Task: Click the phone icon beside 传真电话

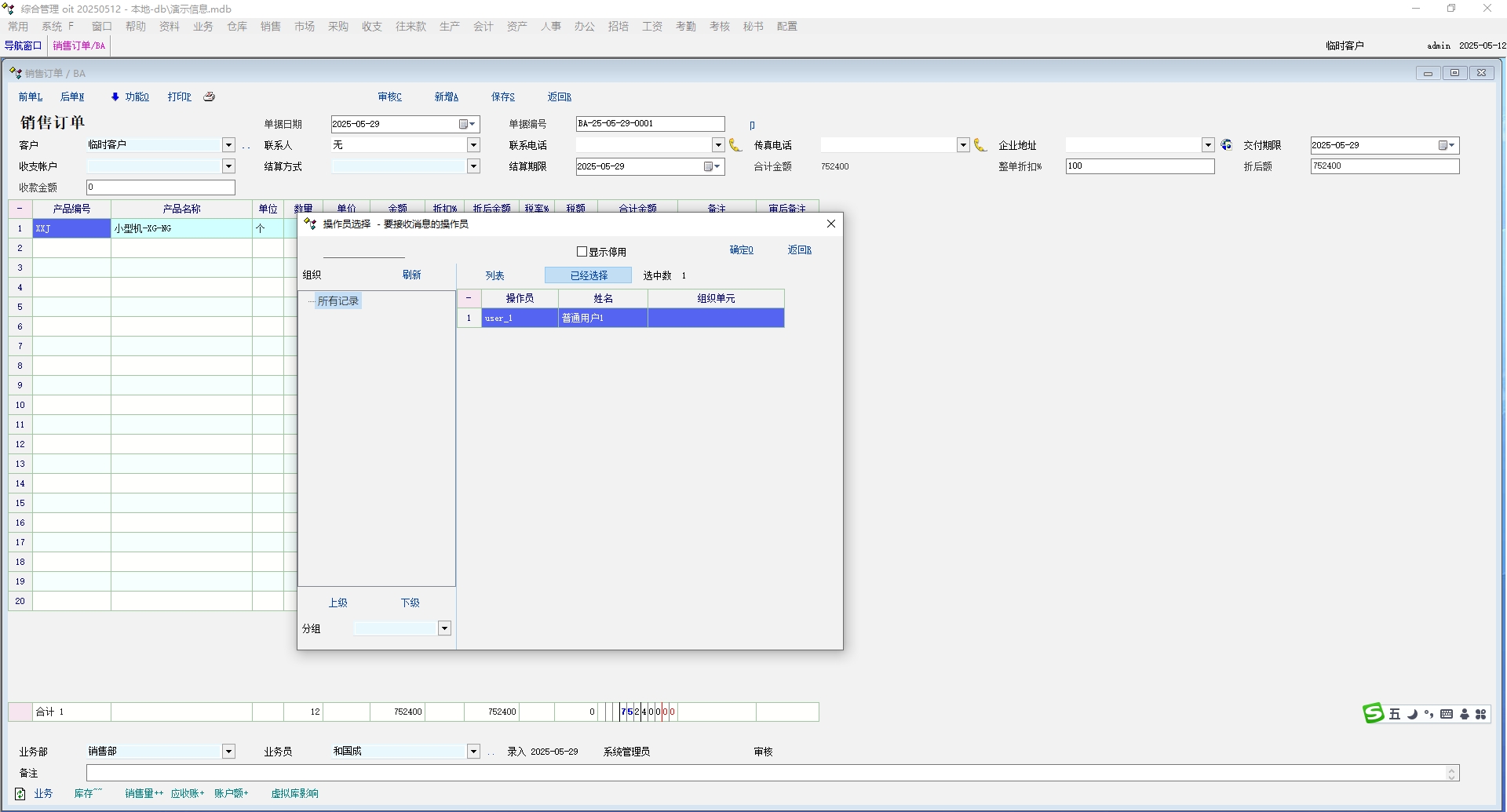Action: pyautogui.click(x=980, y=145)
